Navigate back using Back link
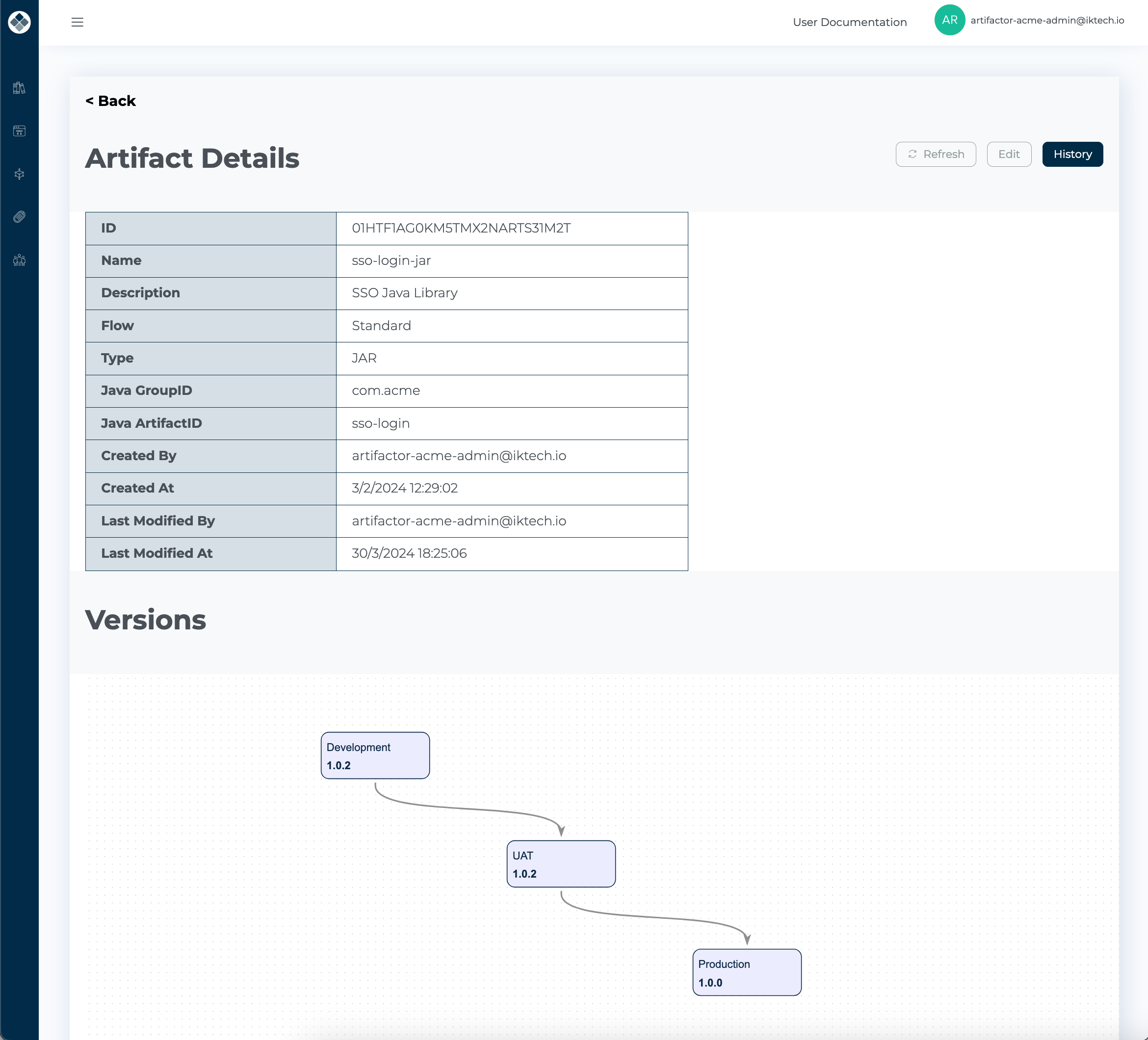This screenshot has height=1040, width=1148. [111, 101]
